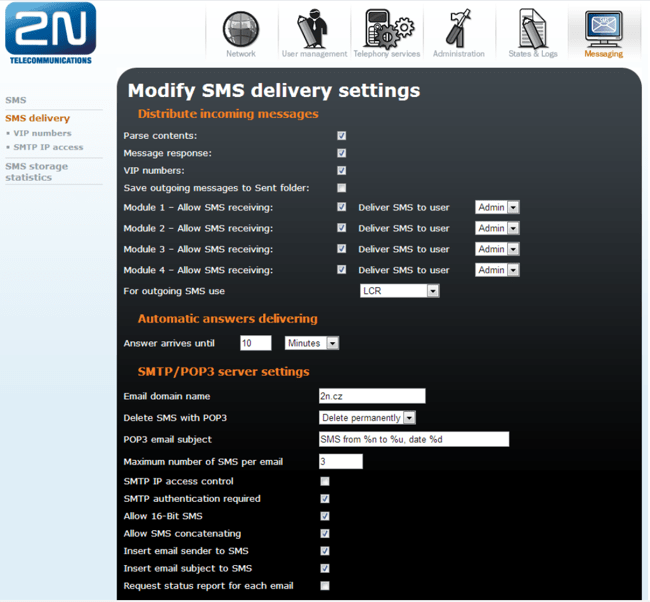Viewport: 650px width, 602px height.
Task: Click Maximum number of SMS per email field
Action: point(341,461)
